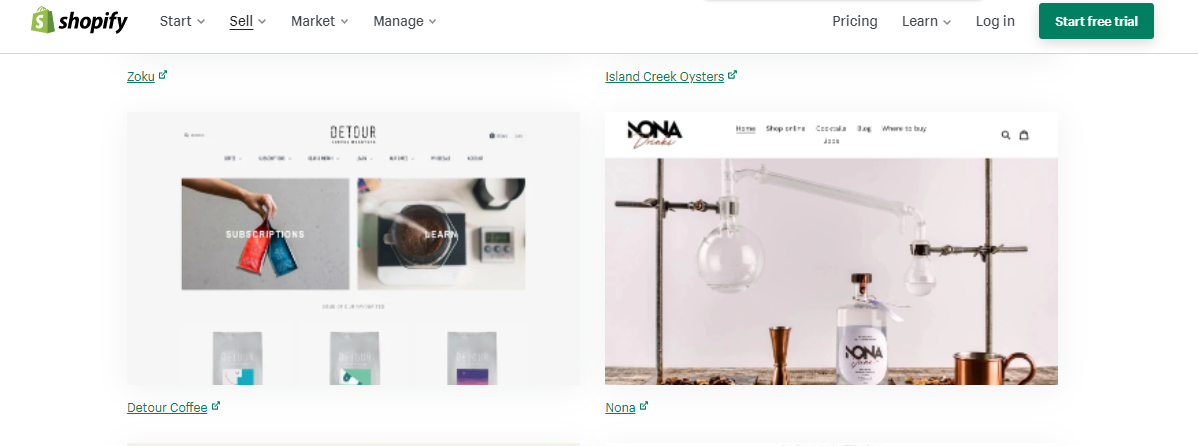The width and height of the screenshot is (1198, 446).
Task: Click the Start free trial button
Action: pos(1096,21)
